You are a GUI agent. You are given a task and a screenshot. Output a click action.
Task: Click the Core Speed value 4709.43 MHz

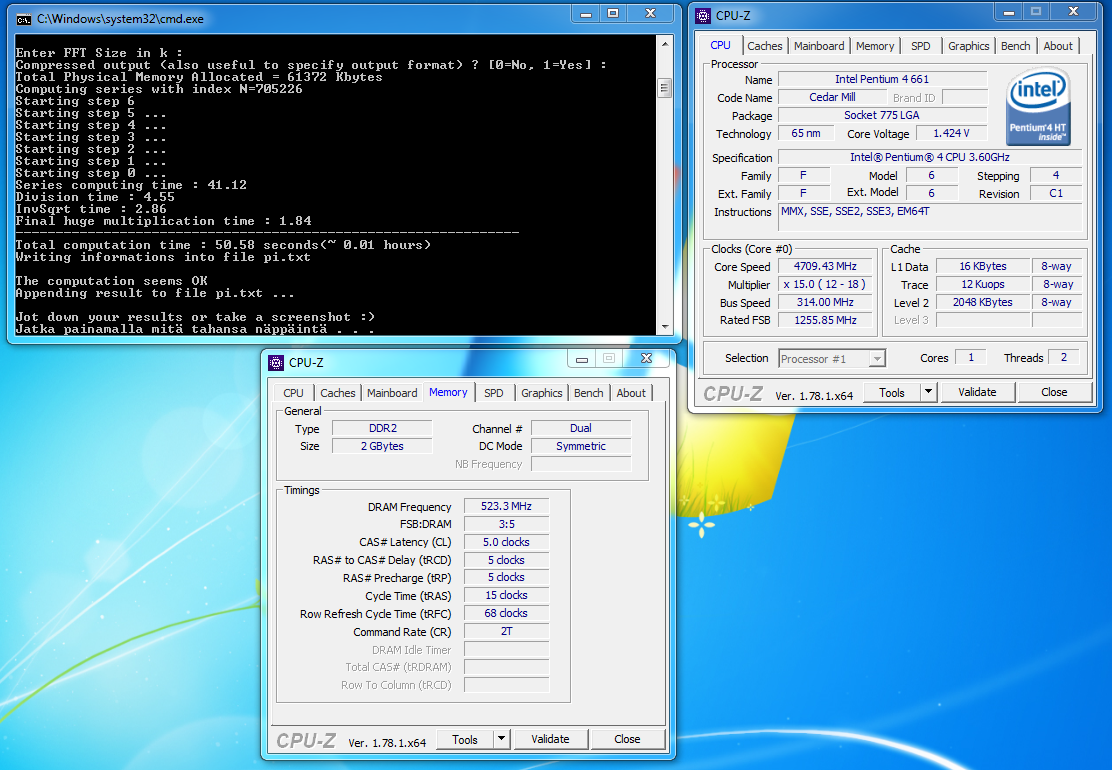(825, 267)
